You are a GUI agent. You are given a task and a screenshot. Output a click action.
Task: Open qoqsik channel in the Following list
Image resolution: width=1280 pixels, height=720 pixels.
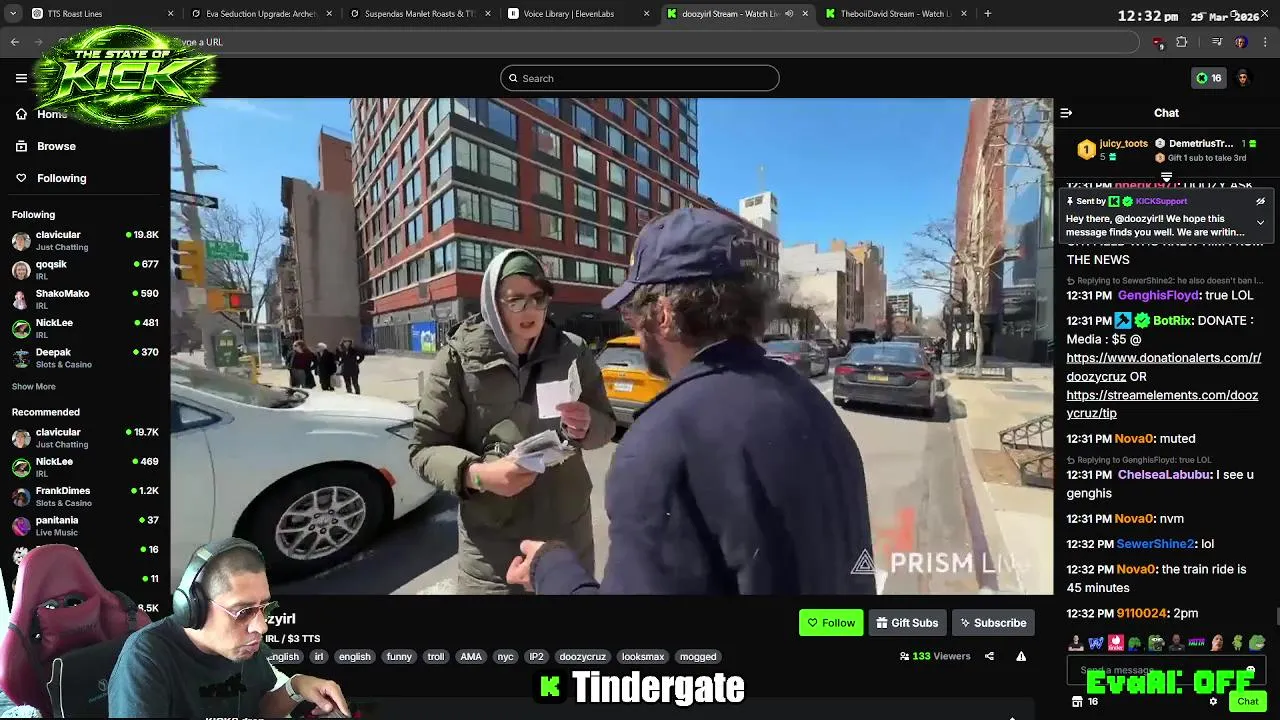coord(85,270)
